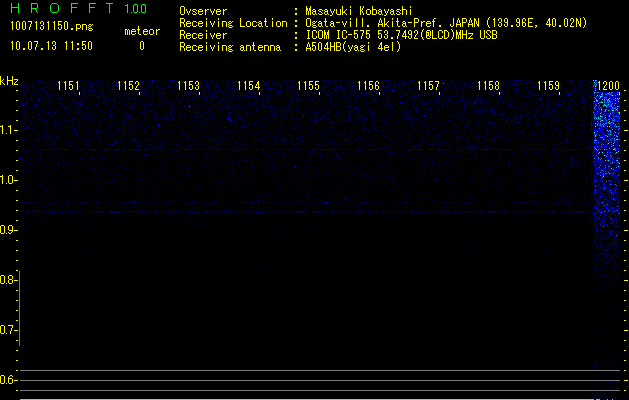Screen dimensions: 629x400
Task: Click the meteor count label
Action: [x=142, y=31]
